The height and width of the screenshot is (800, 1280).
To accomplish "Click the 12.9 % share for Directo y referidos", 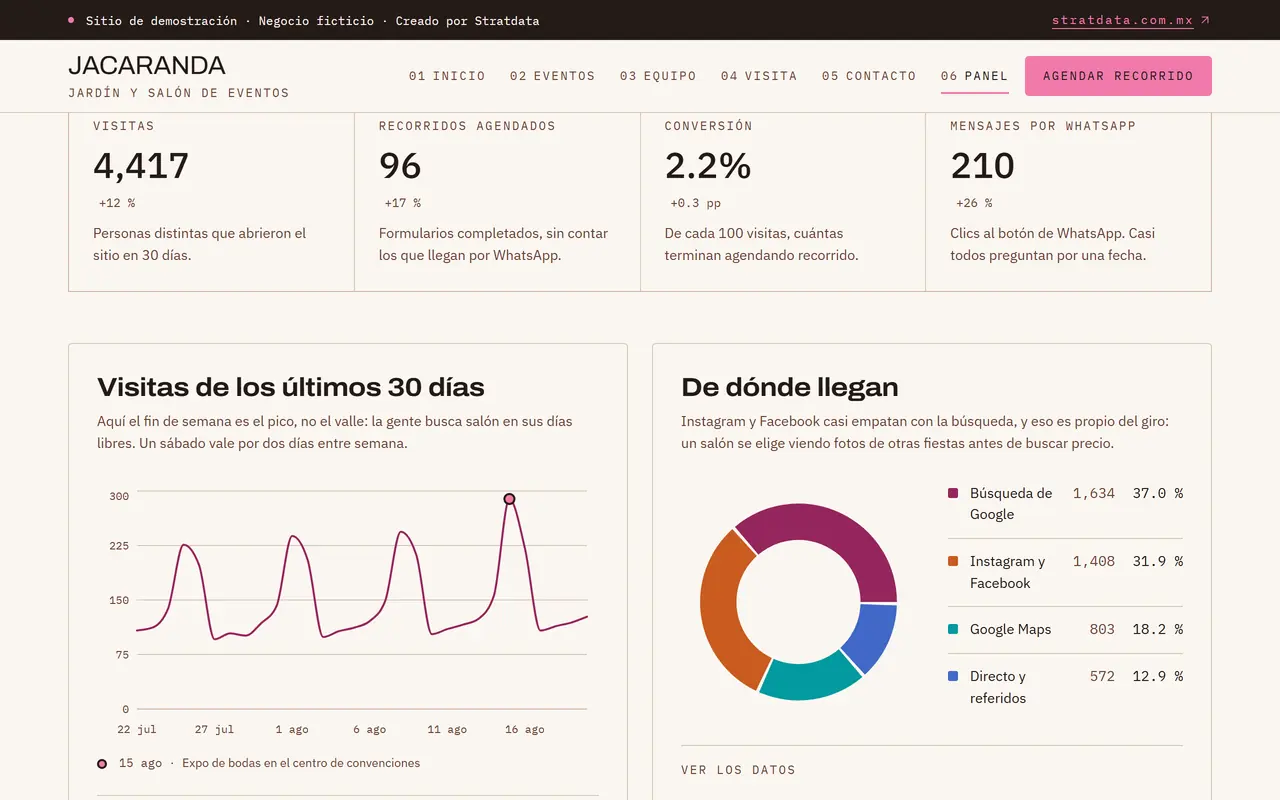I will click(1158, 676).
